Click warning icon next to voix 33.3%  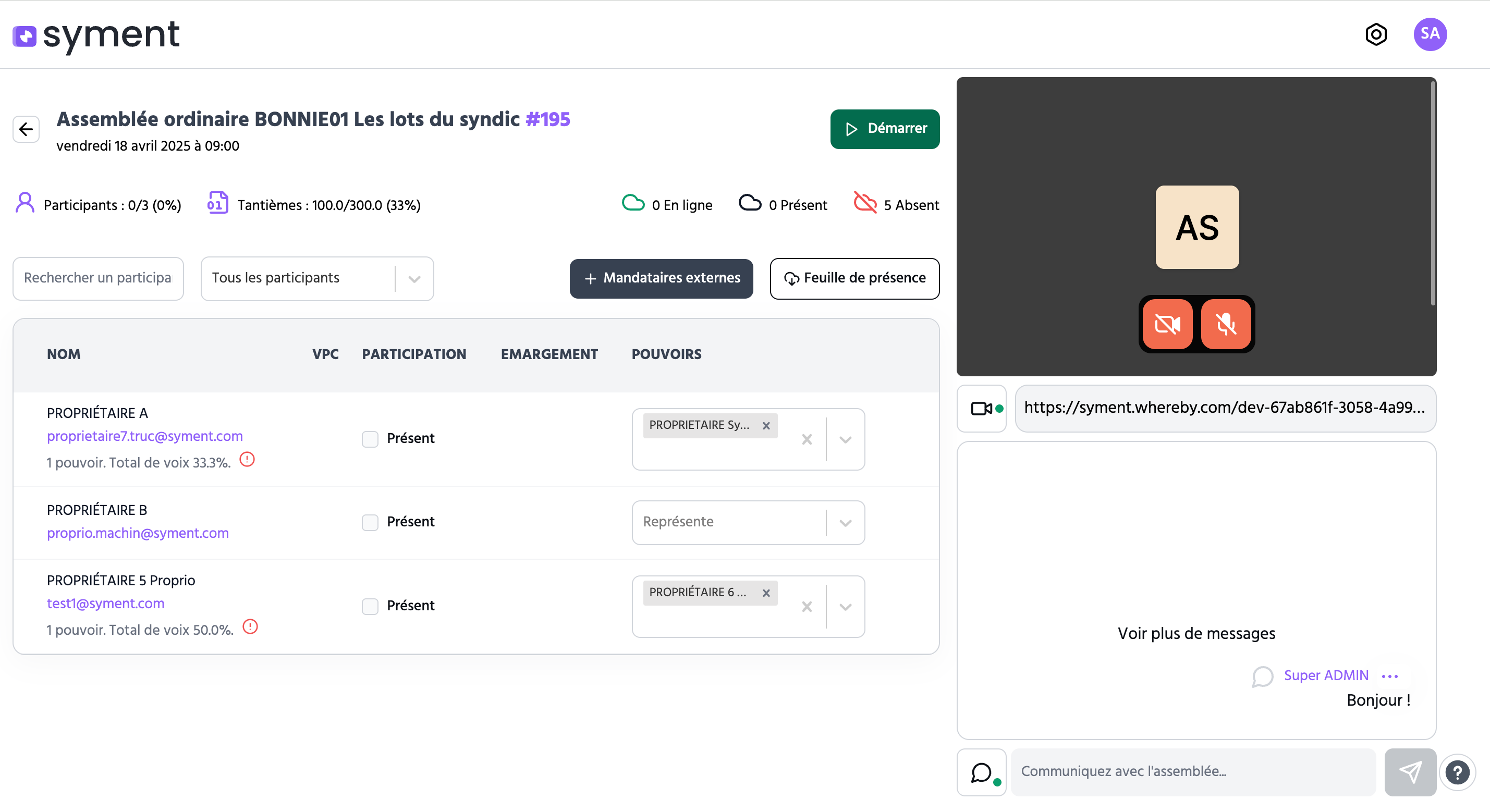247,460
